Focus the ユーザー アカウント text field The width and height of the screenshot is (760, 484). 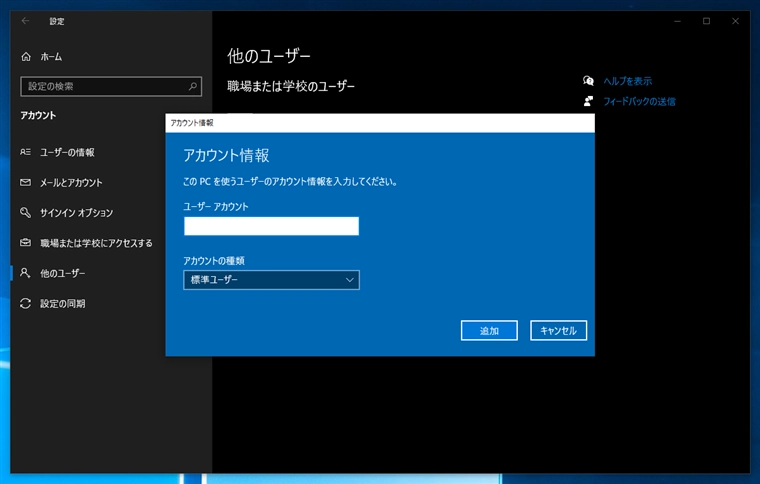tap(271, 226)
